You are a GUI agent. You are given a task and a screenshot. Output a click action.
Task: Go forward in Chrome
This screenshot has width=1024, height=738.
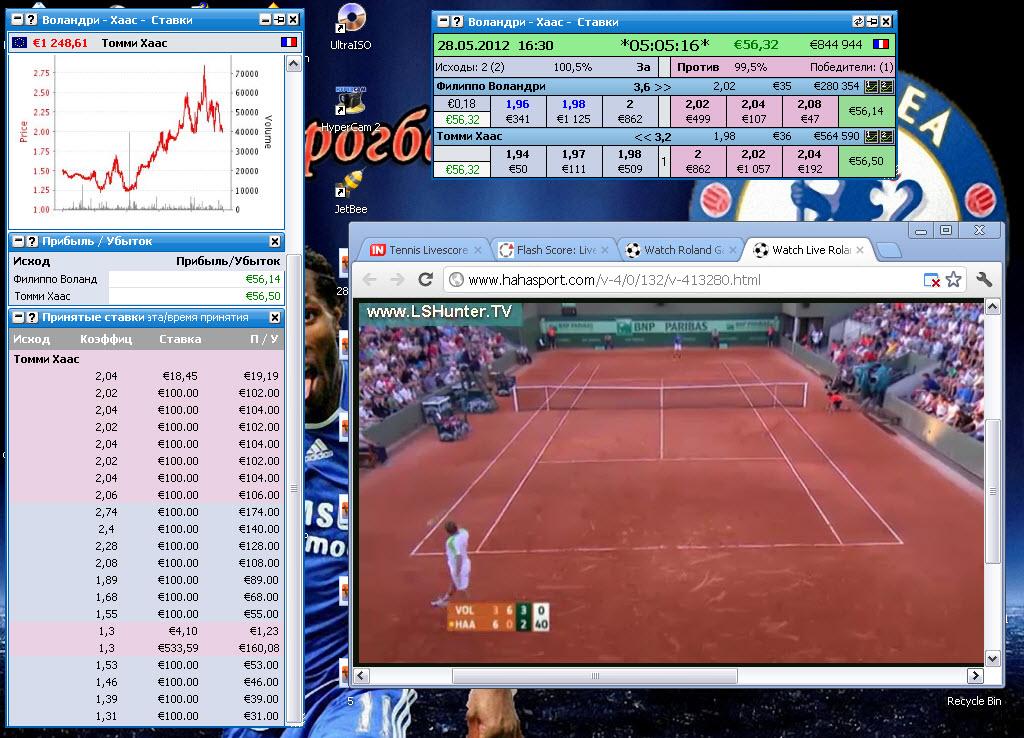[x=397, y=280]
